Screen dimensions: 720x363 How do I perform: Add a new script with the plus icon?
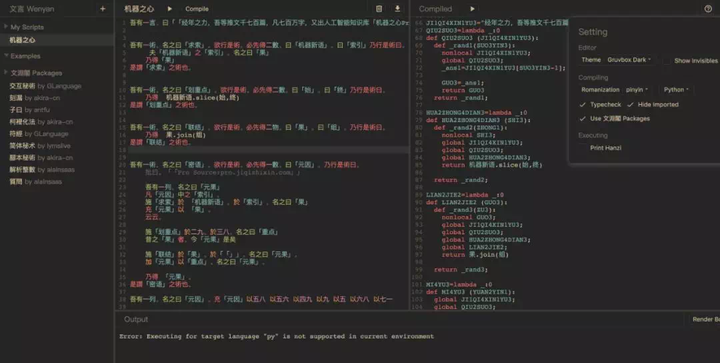point(102,9)
